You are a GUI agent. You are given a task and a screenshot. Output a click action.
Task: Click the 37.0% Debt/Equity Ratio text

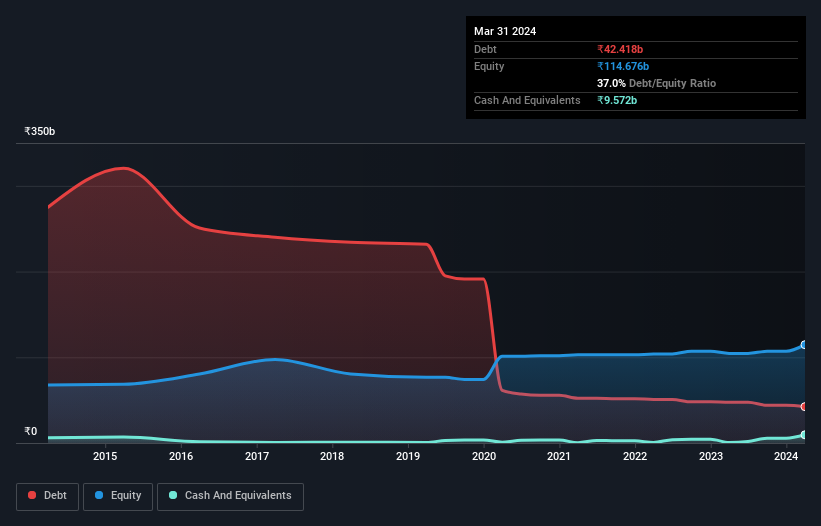[657, 83]
